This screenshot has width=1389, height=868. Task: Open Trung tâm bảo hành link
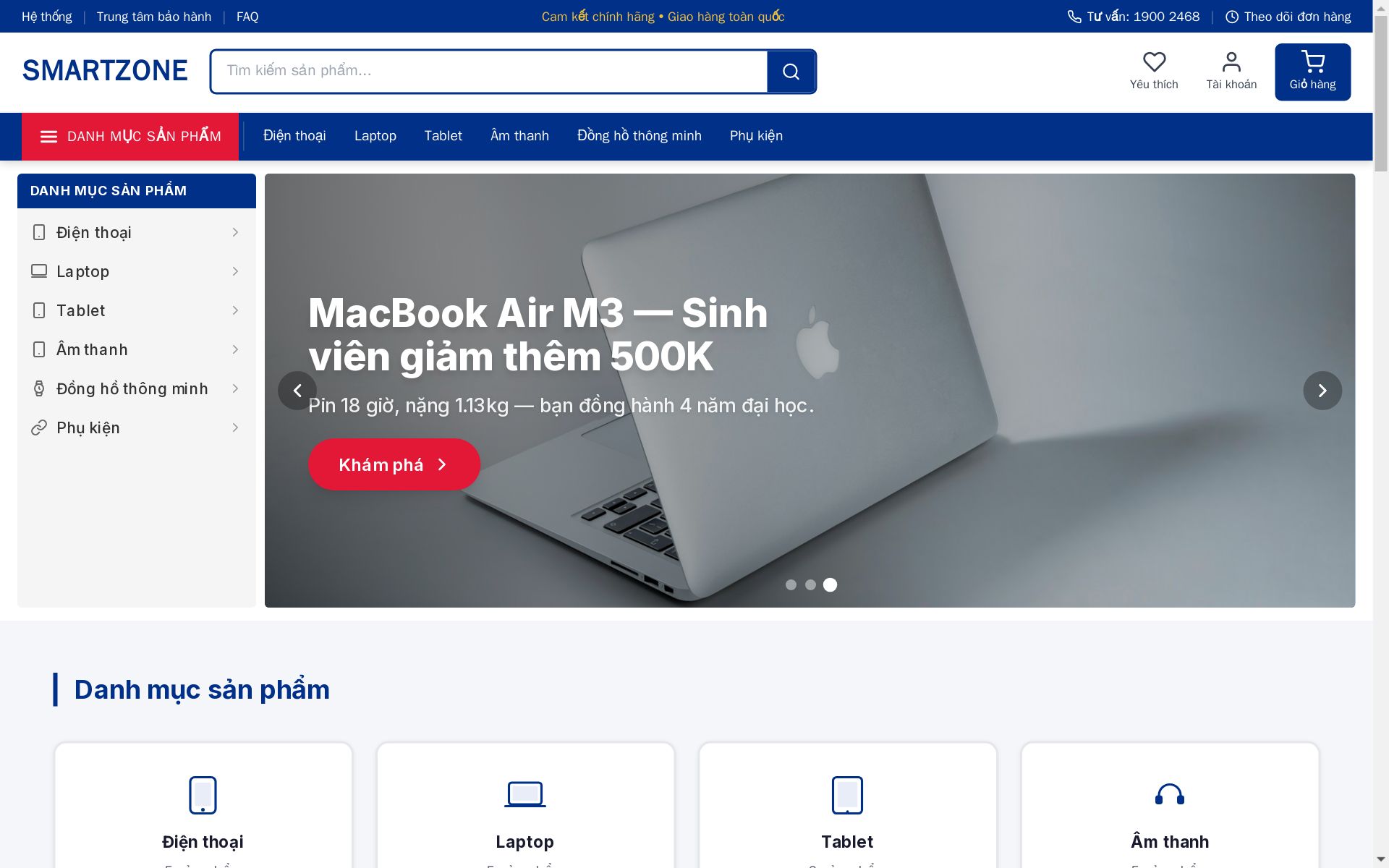(154, 17)
